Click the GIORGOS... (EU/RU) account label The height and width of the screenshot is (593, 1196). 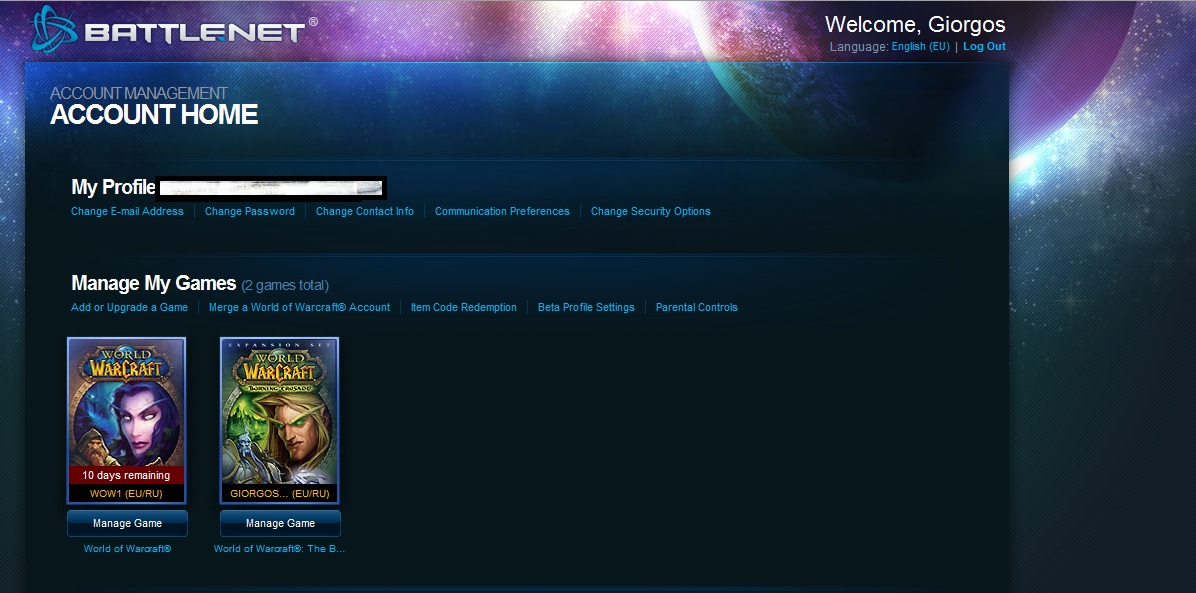pyautogui.click(x=280, y=494)
